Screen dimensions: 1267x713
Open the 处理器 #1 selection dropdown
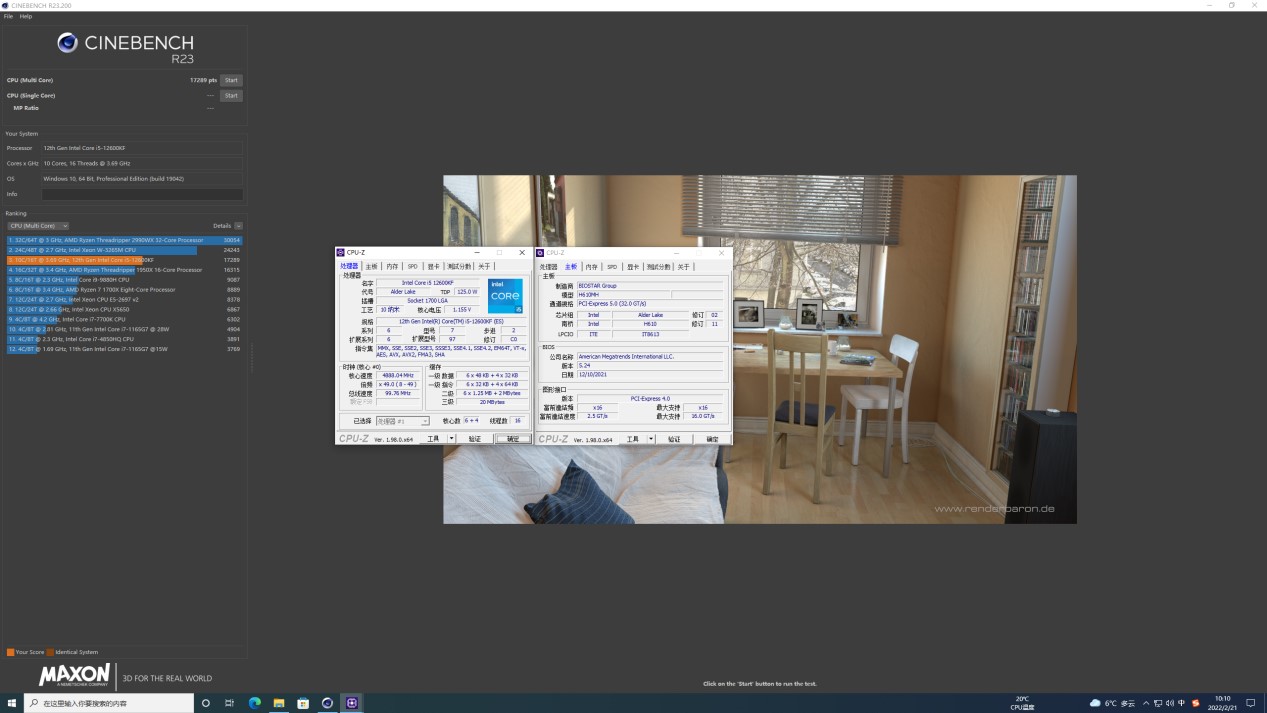click(x=402, y=421)
